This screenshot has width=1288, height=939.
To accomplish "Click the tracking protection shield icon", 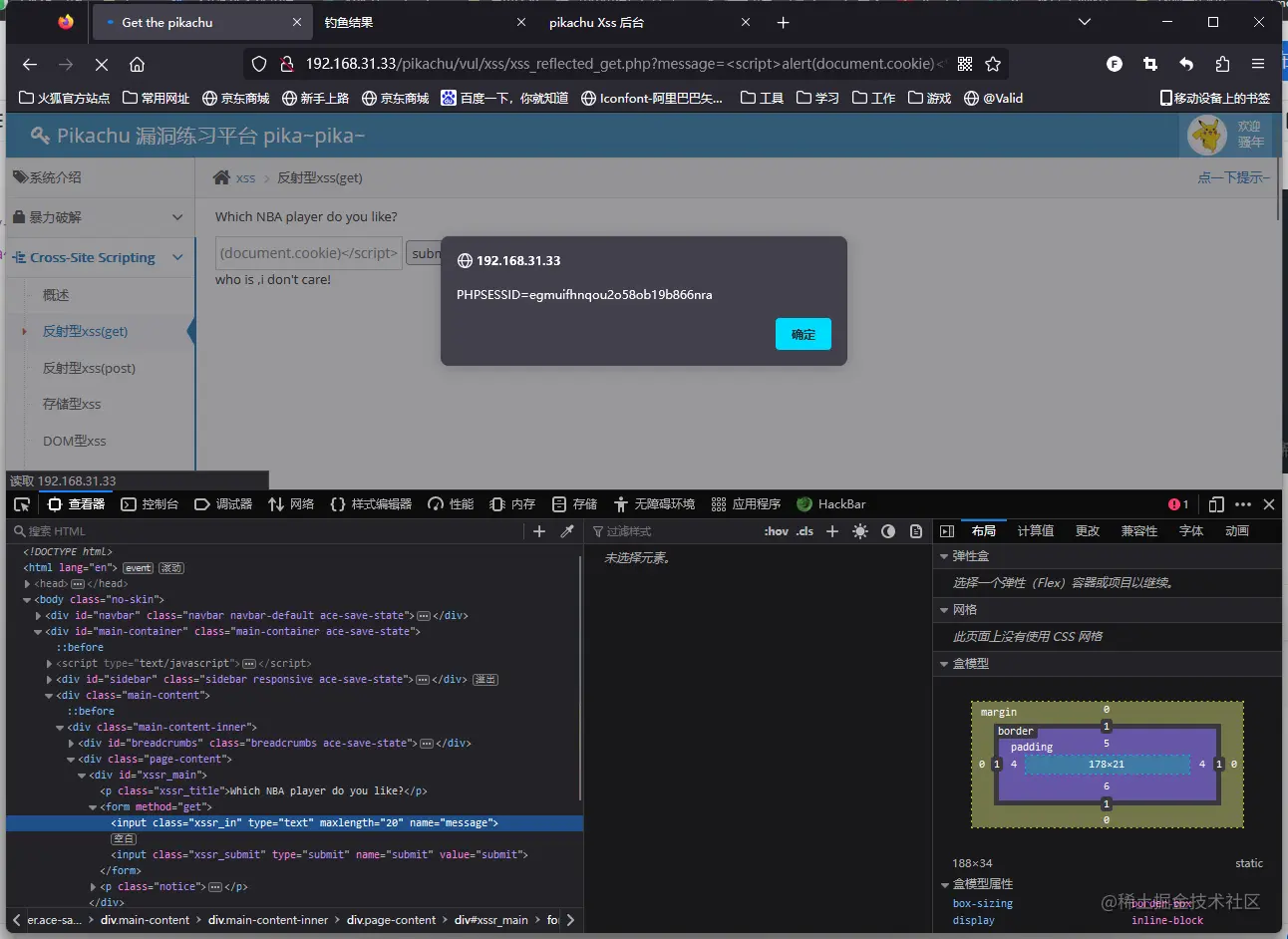I will tap(259, 64).
